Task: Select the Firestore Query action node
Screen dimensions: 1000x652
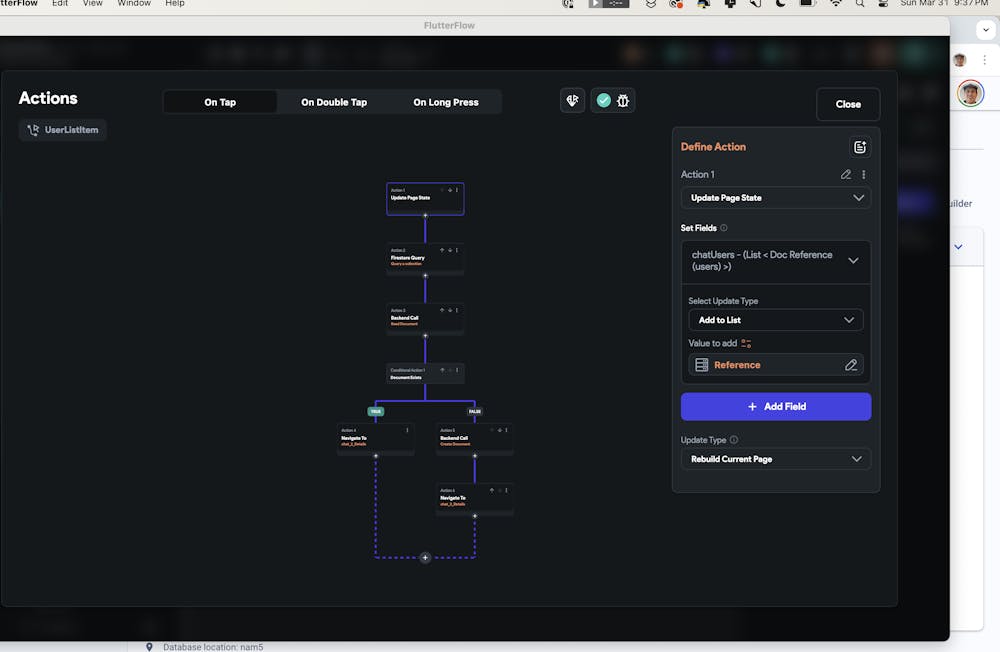Action: tap(425, 258)
